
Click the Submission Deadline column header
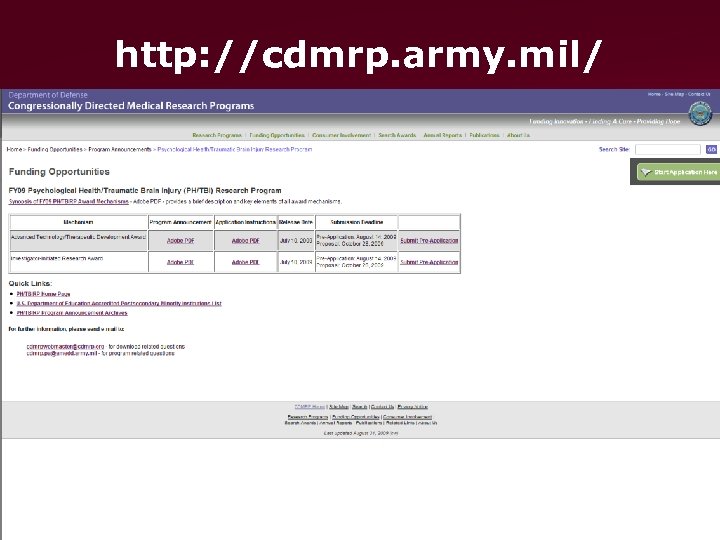click(x=357, y=222)
